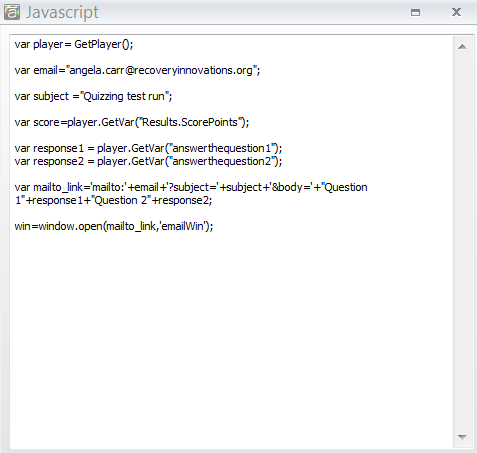477x453 pixels.
Task: Click the scroll up arrow
Action: tap(462, 47)
